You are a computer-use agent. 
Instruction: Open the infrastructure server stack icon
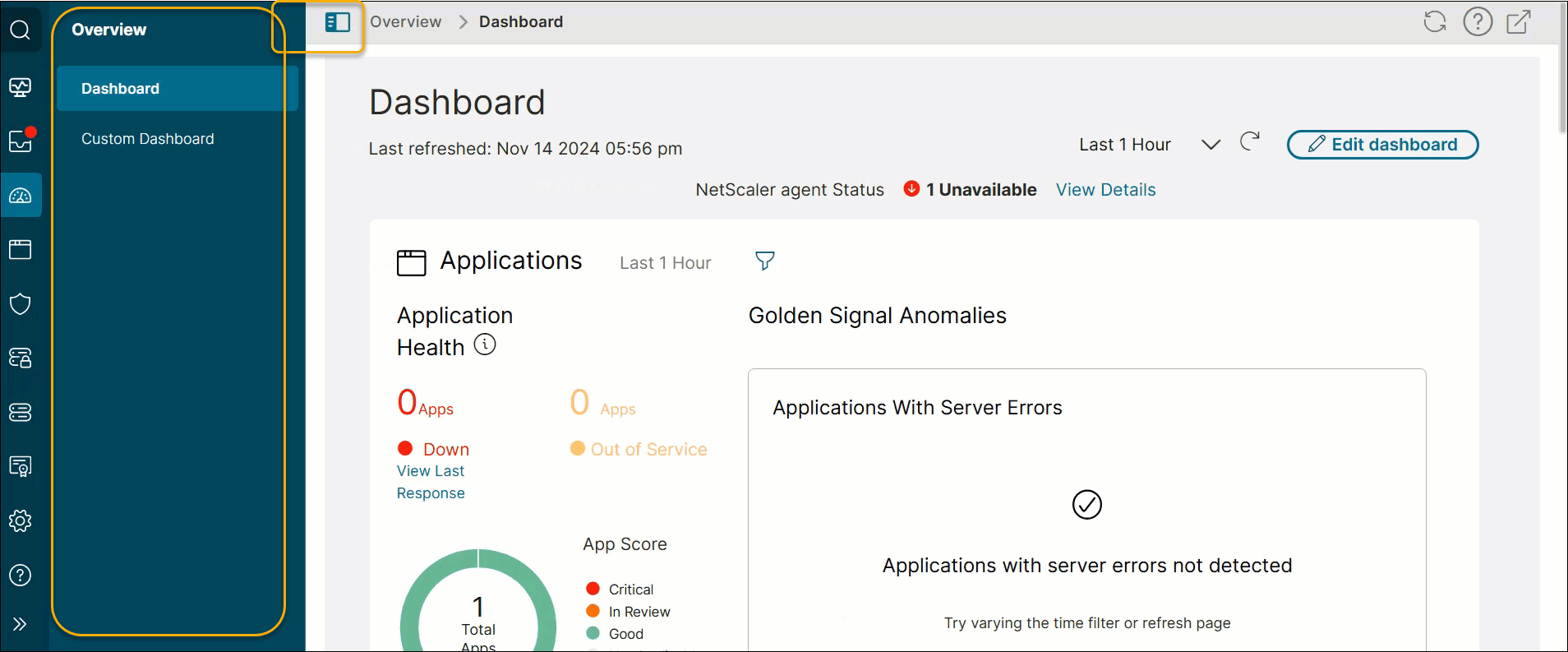[x=21, y=412]
